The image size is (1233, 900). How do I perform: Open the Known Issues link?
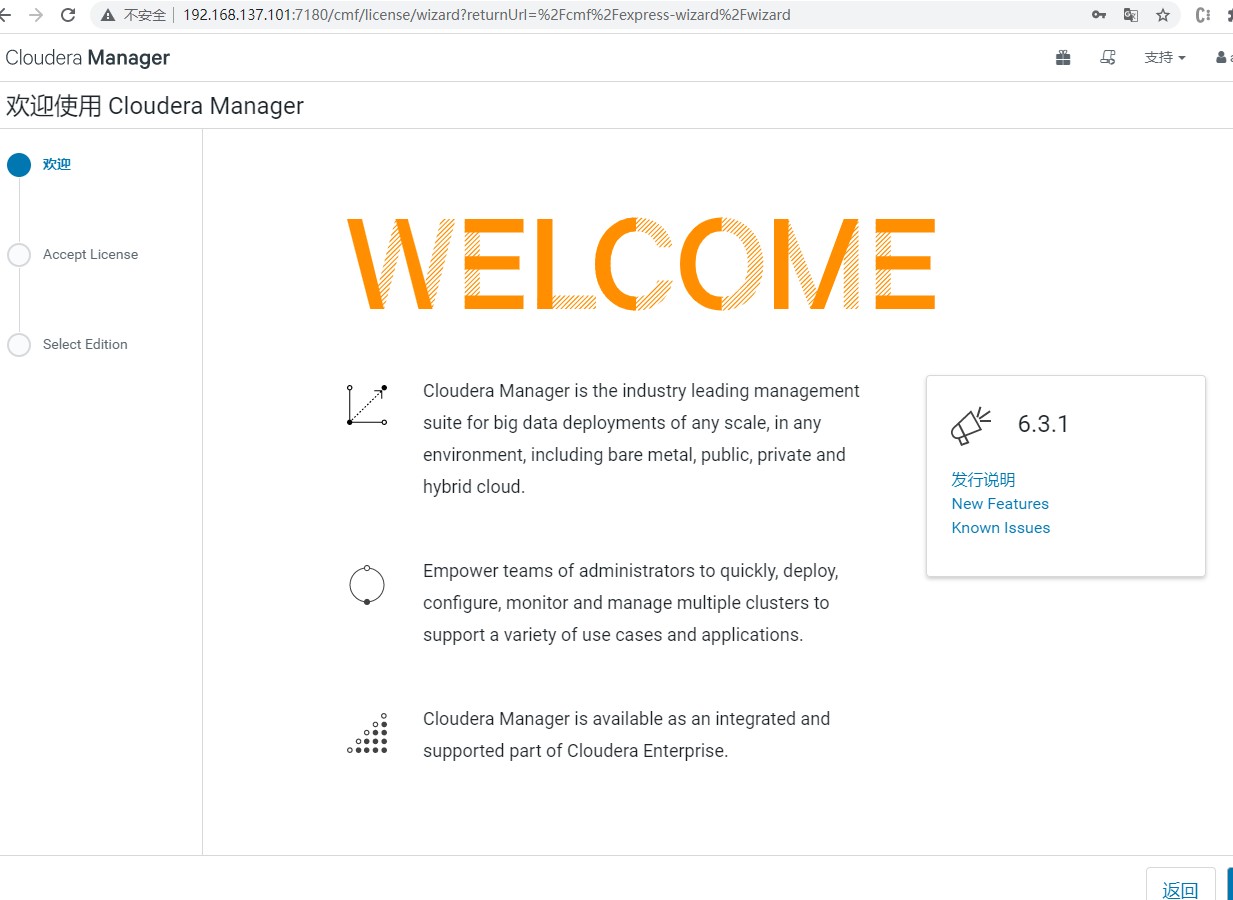(x=1001, y=528)
